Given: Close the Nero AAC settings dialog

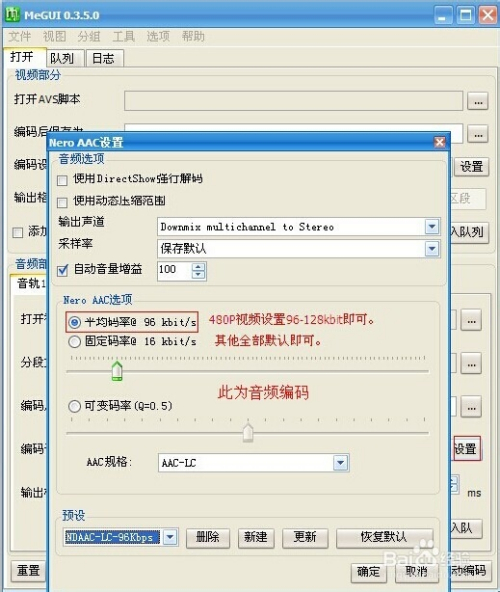Looking at the screenshot, I should (440, 142).
